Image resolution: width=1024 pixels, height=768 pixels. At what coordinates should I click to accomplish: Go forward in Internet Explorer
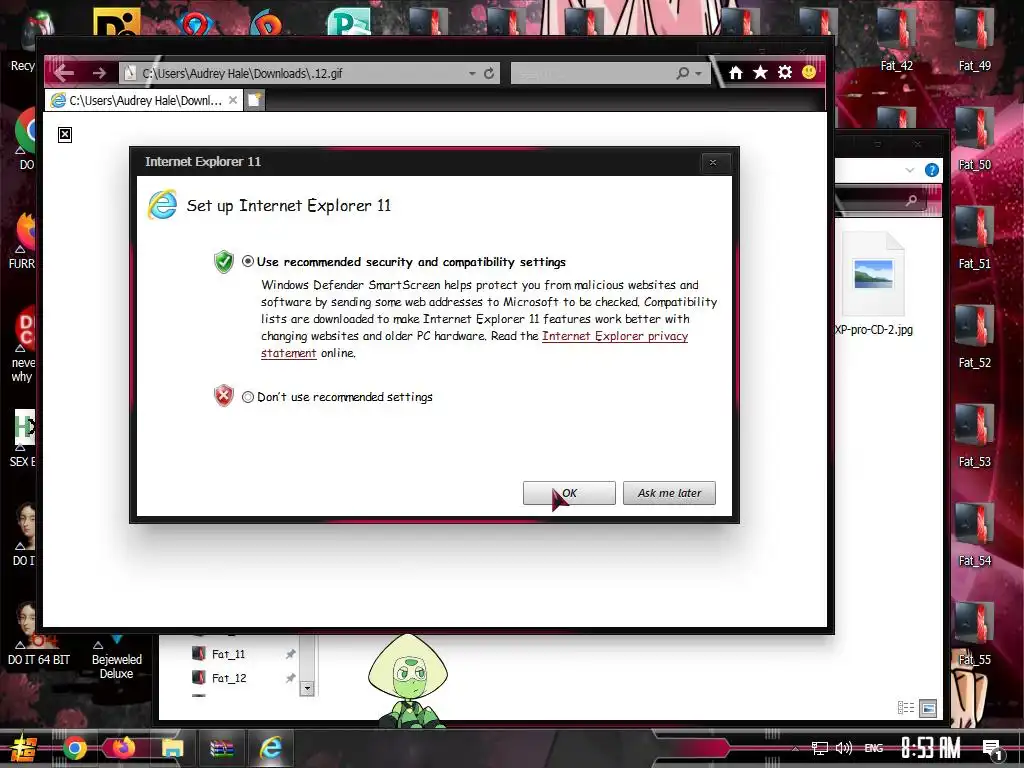99,73
